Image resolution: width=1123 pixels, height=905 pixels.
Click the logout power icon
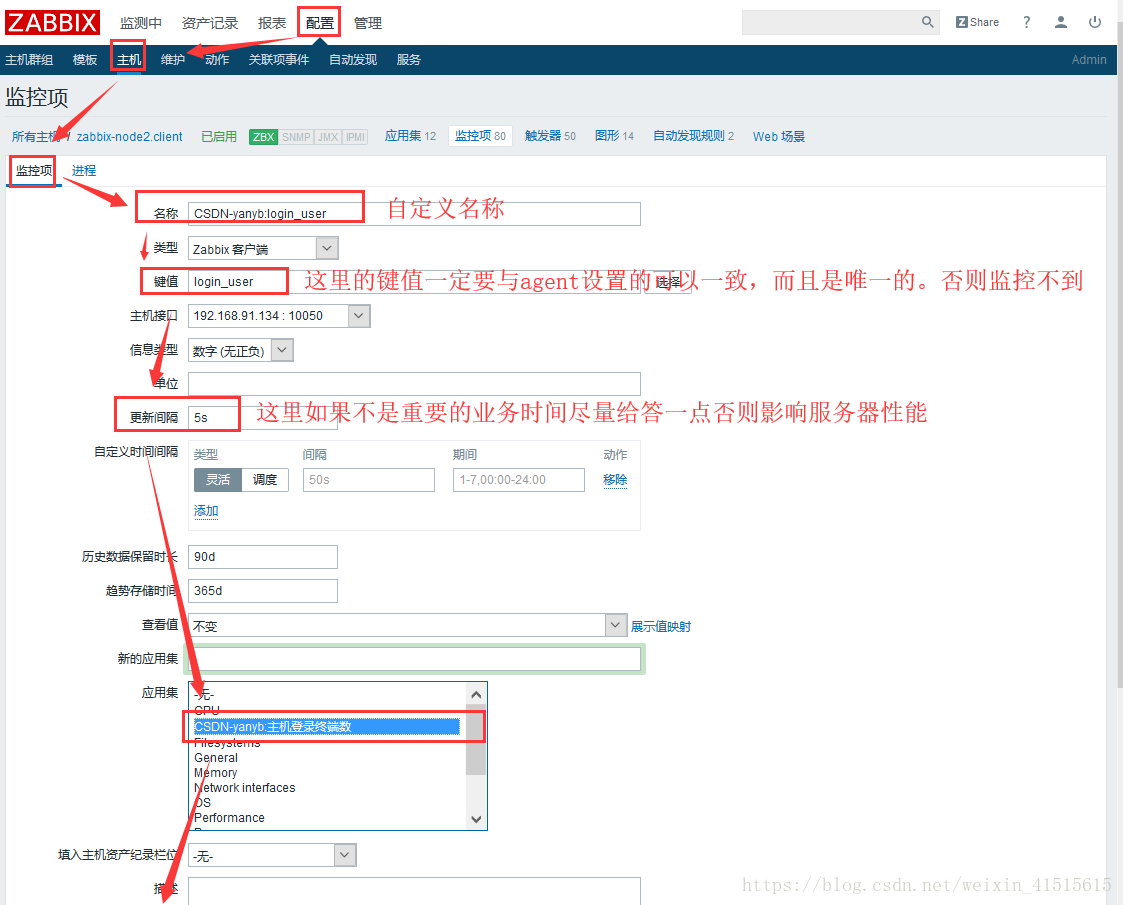pyautogui.click(x=1095, y=22)
